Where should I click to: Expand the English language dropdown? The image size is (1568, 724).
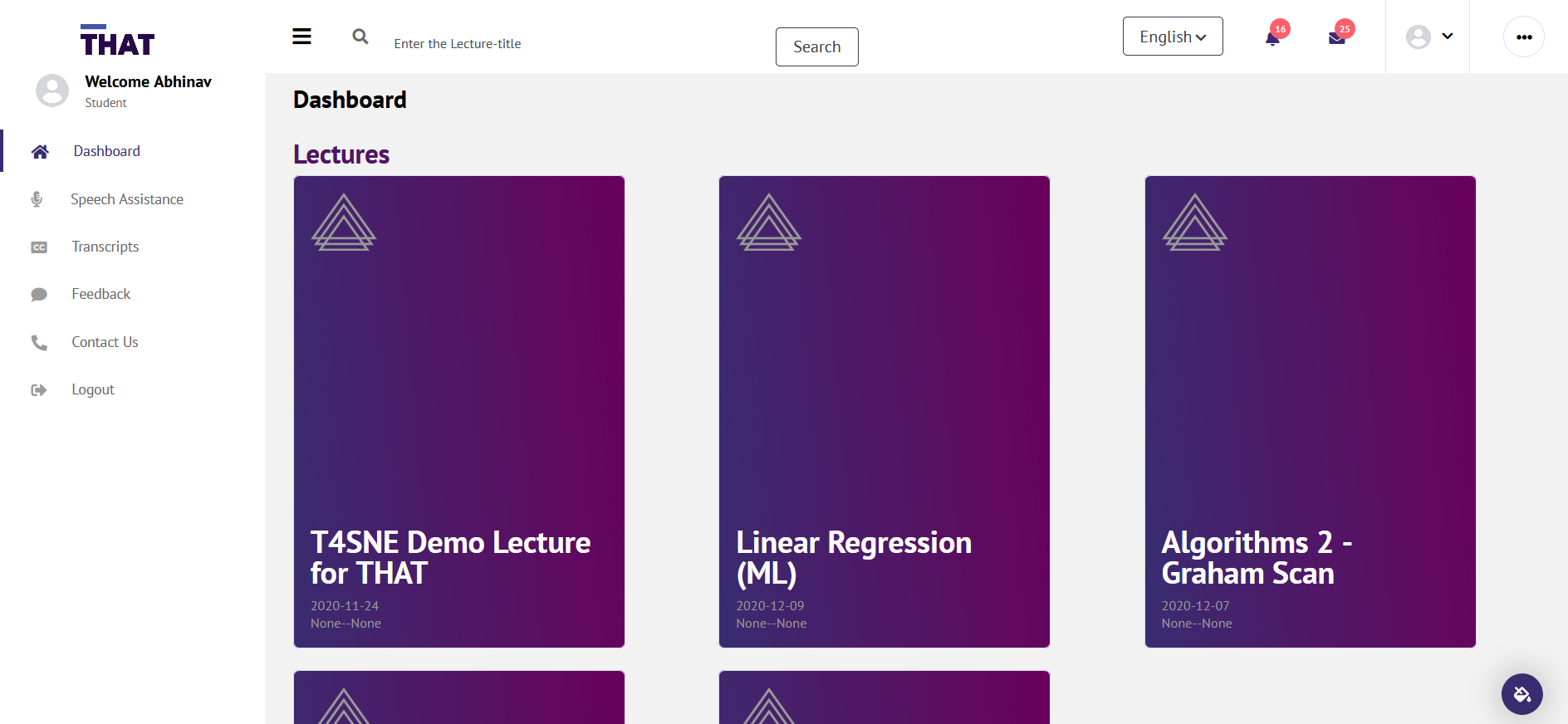(1173, 37)
